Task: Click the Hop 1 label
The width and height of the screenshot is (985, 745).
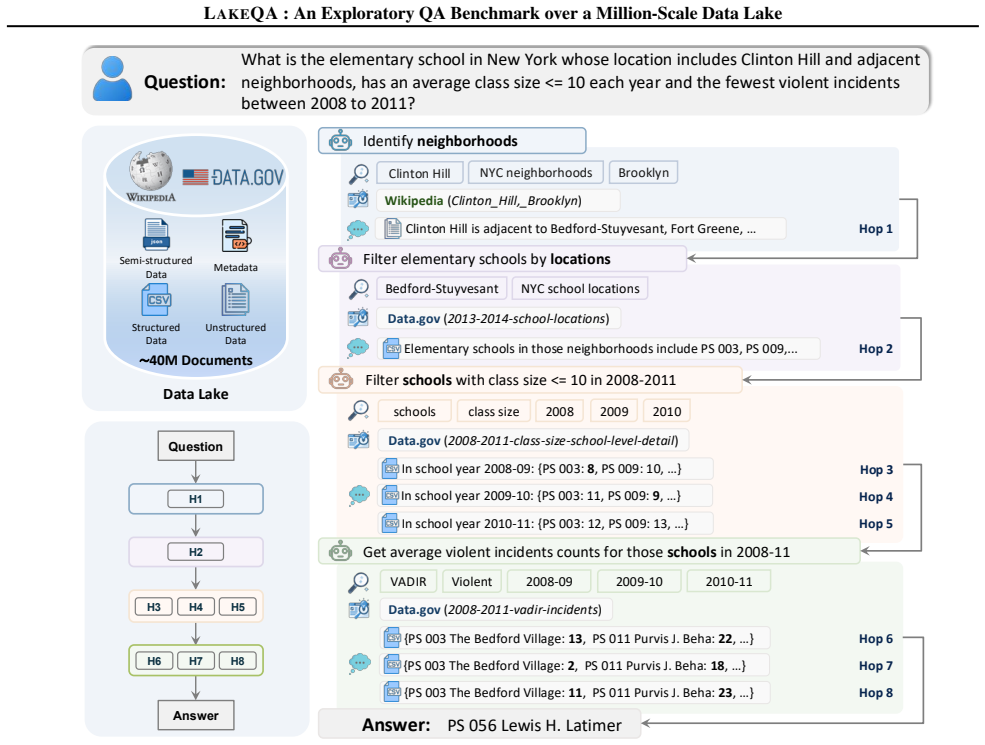Action: point(875,229)
